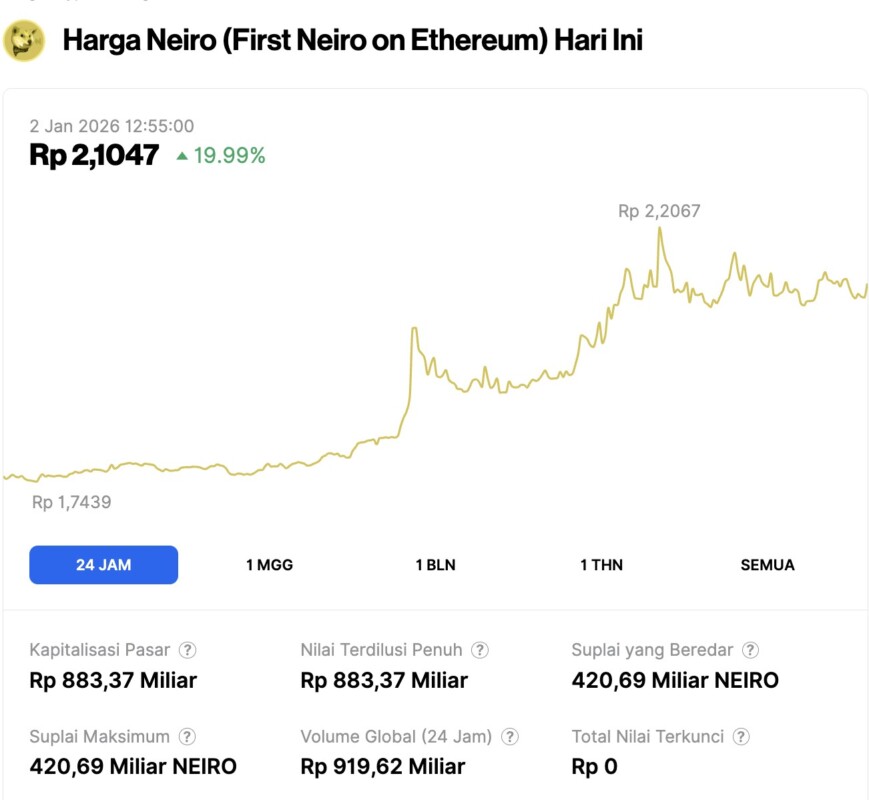Show info for Suplai yang Beredar

(x=750, y=650)
